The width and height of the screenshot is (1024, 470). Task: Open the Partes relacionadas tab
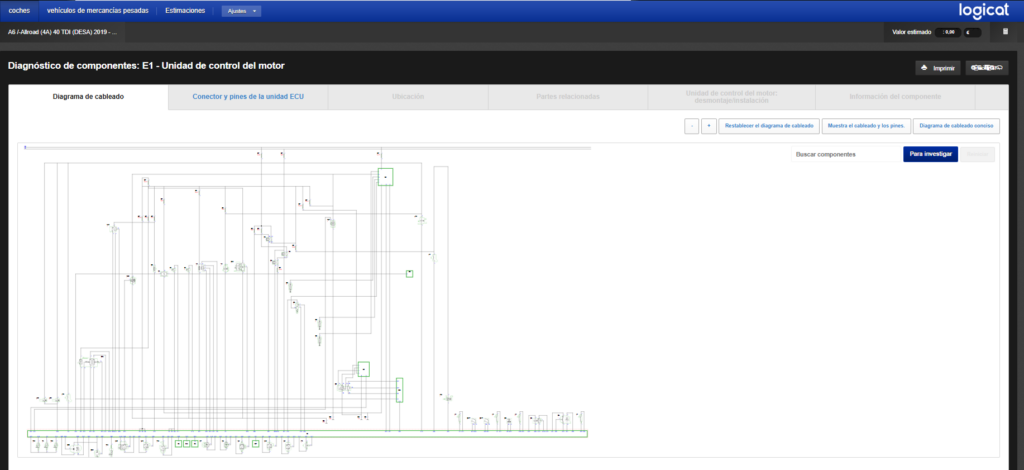(x=568, y=97)
